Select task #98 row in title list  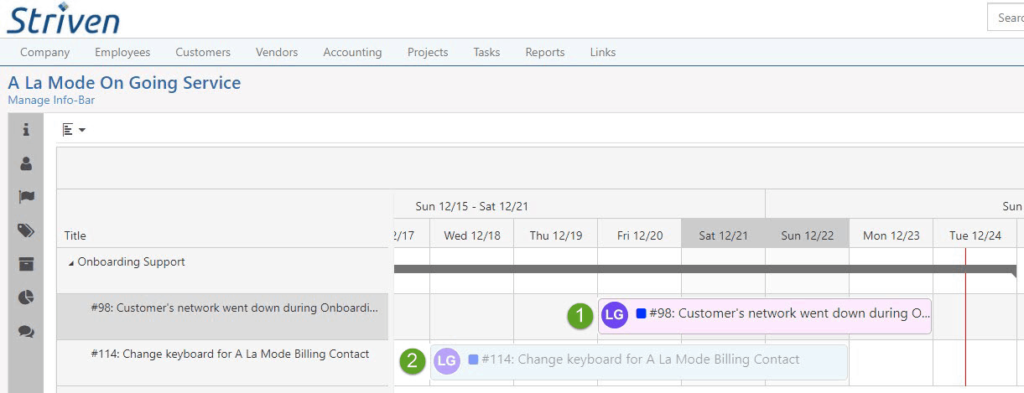point(222,317)
